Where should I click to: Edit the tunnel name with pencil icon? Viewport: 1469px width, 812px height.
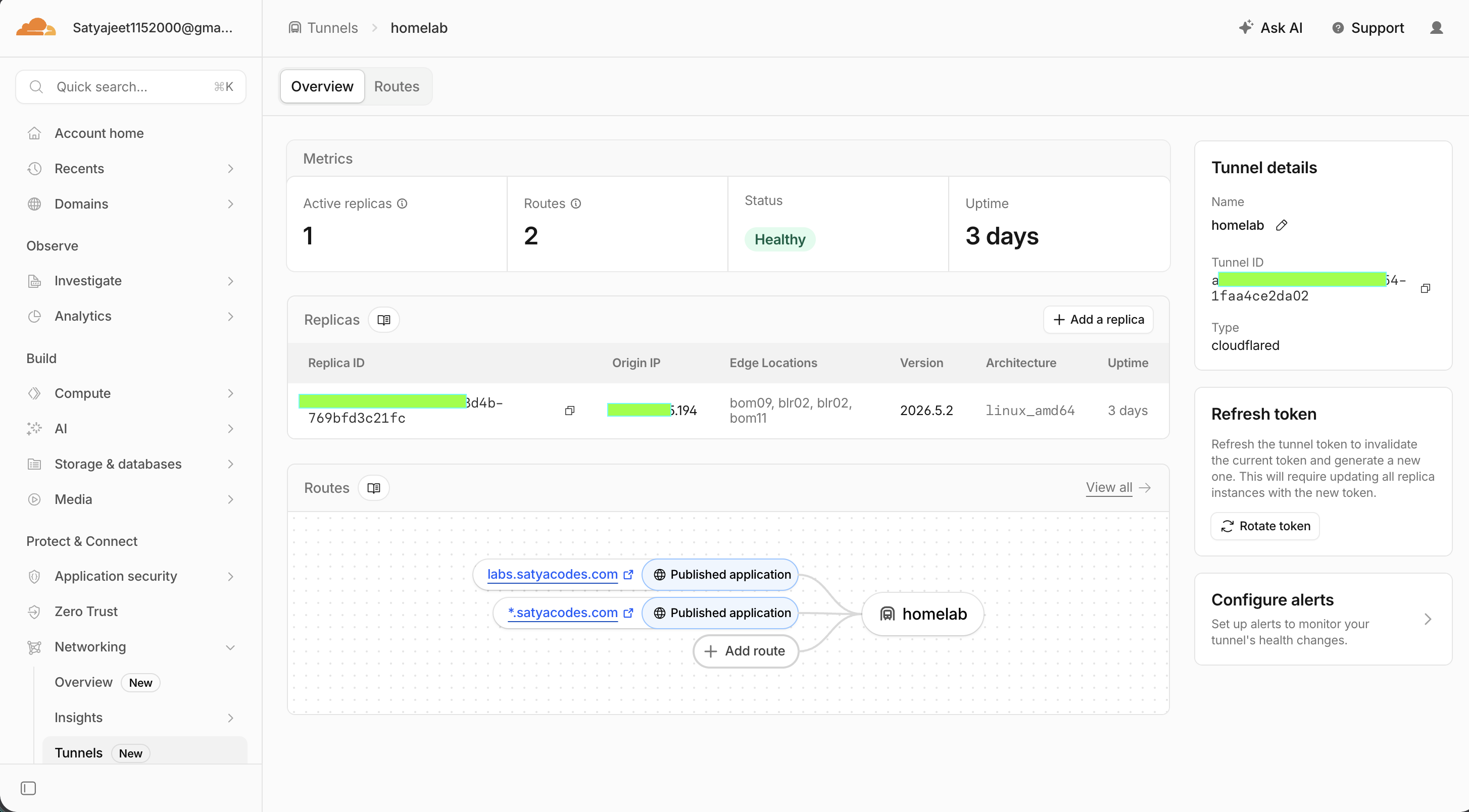pyautogui.click(x=1282, y=225)
